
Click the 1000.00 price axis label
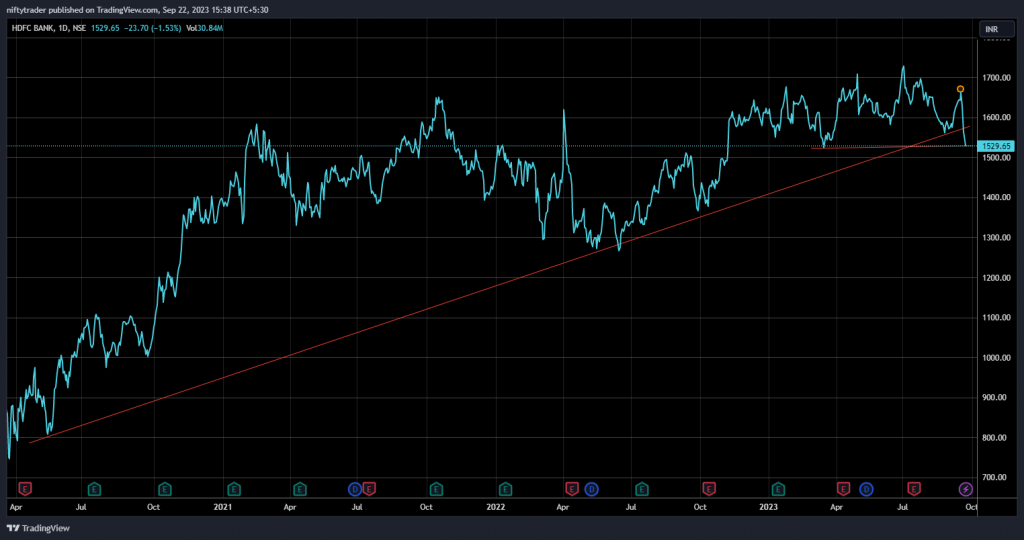coord(996,358)
